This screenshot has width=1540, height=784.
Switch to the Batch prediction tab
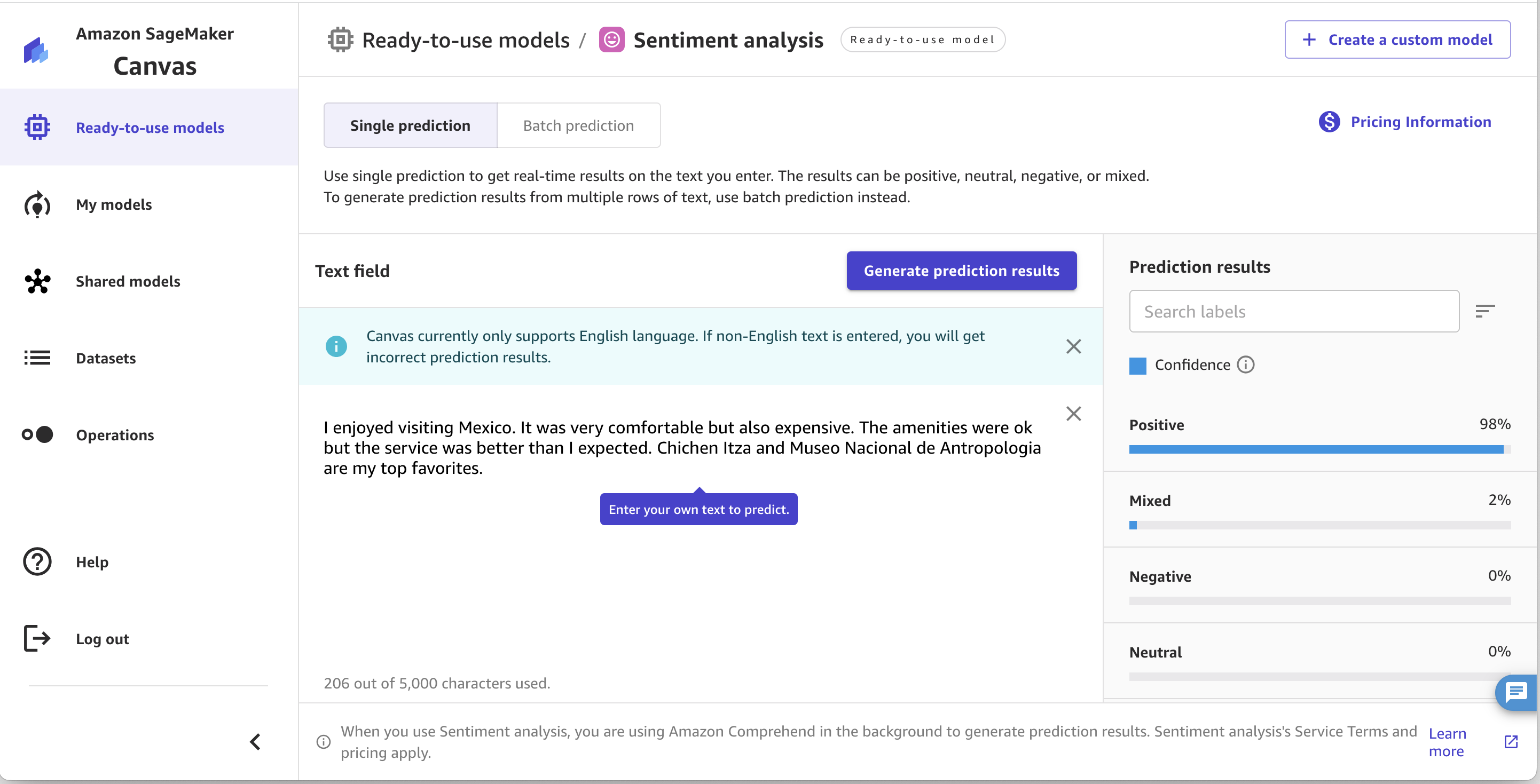click(578, 125)
